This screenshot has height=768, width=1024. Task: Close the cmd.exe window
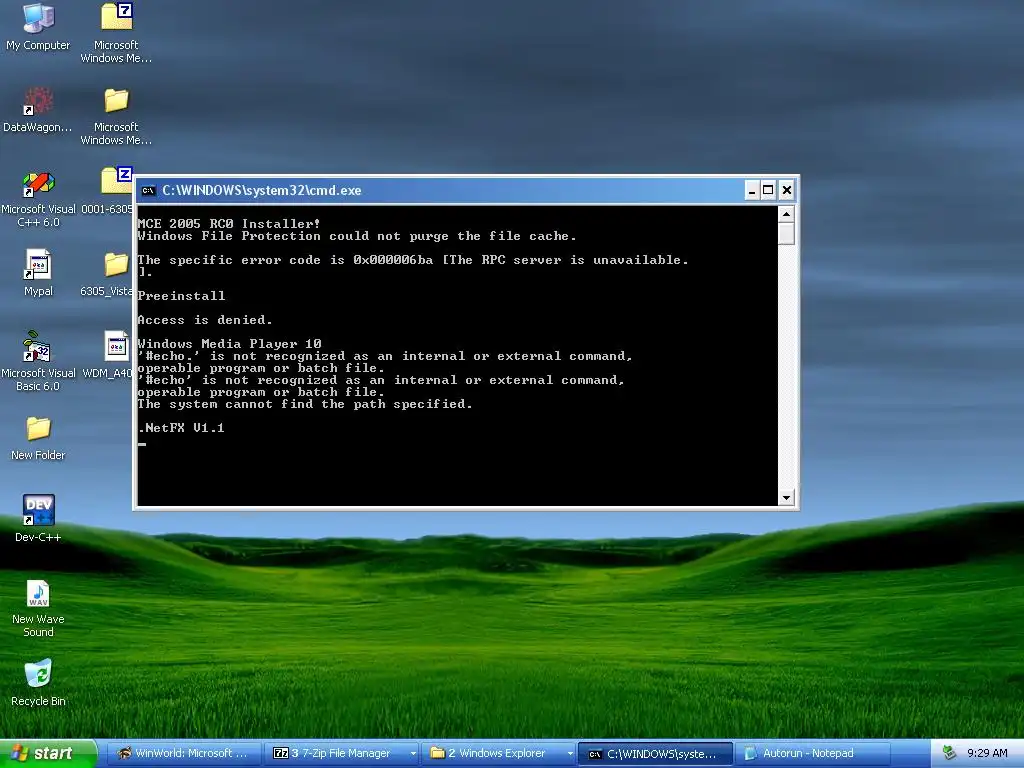pos(787,191)
